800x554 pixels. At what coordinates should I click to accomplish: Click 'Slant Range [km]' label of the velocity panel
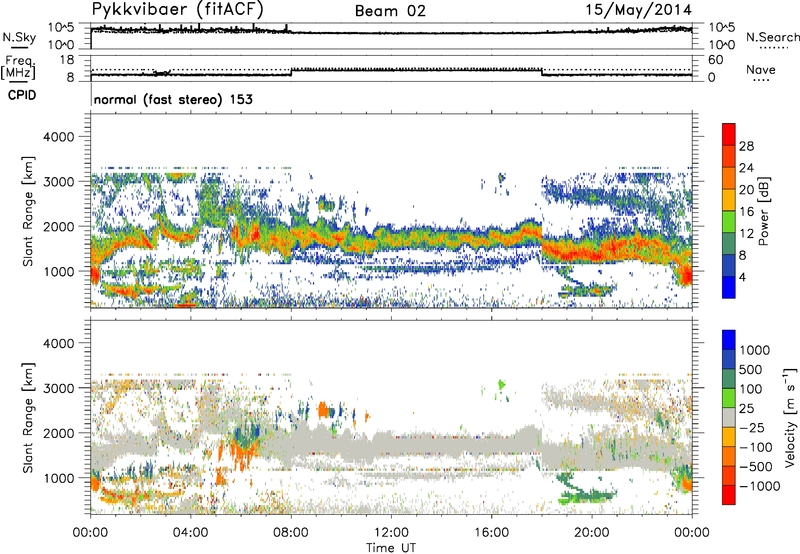[29, 417]
